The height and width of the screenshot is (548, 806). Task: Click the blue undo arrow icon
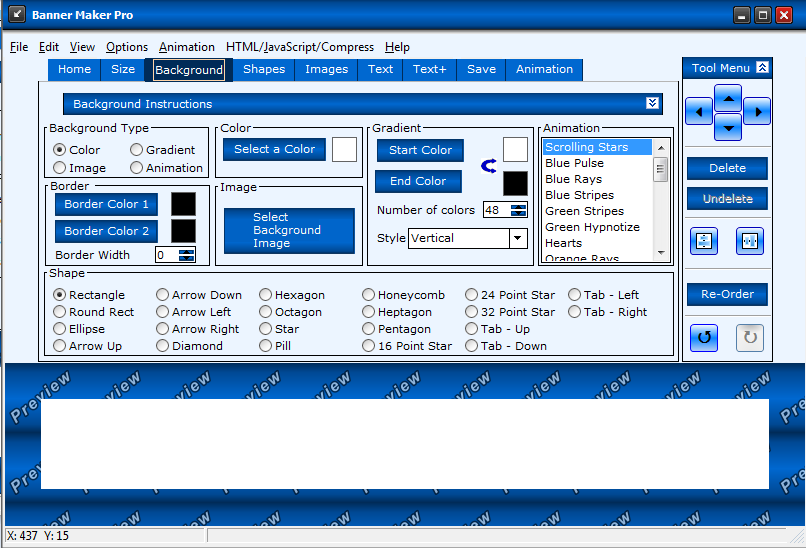704,338
